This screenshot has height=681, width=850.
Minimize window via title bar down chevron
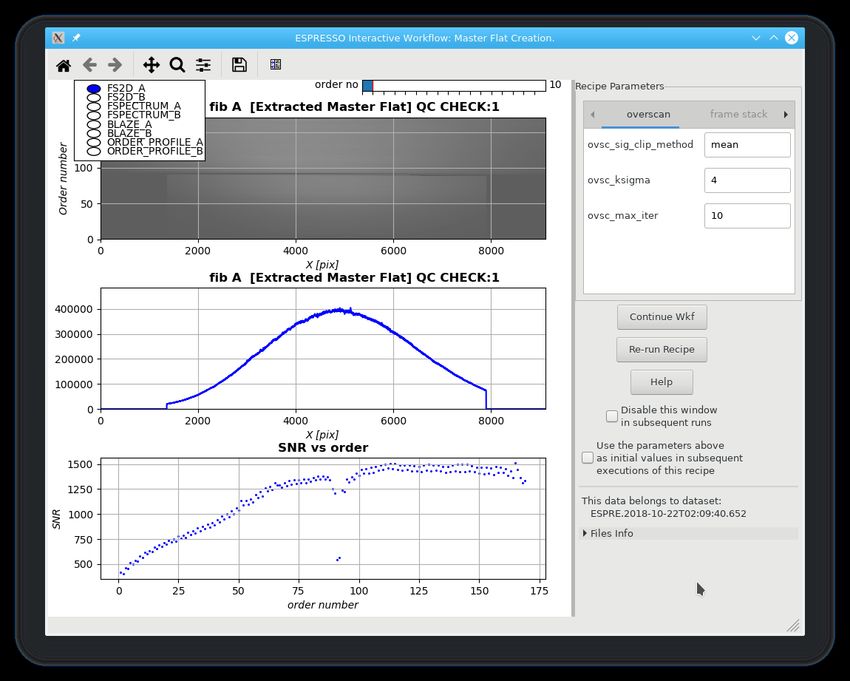(x=756, y=38)
